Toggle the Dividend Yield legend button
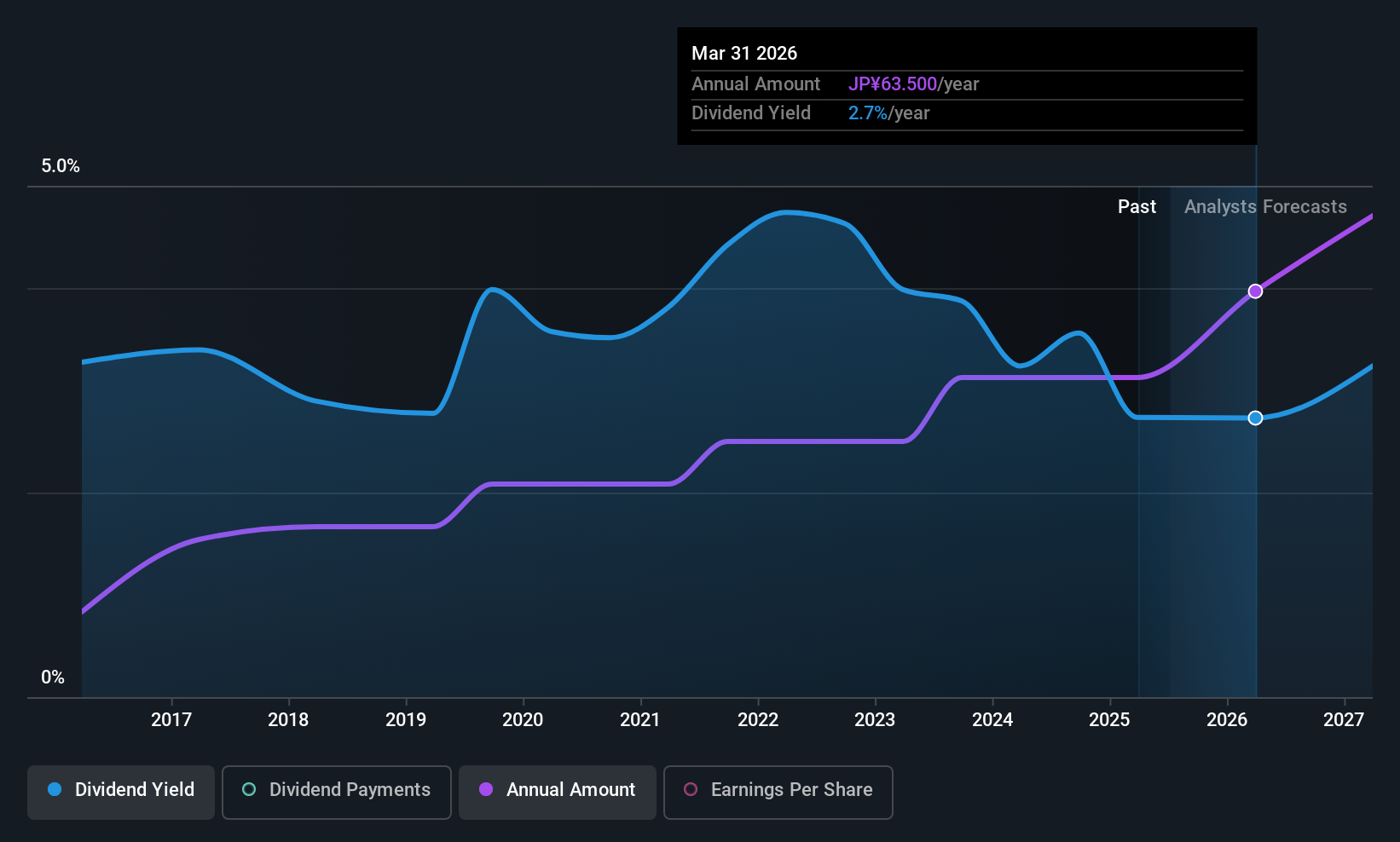Viewport: 1400px width, 842px height. coord(121,793)
